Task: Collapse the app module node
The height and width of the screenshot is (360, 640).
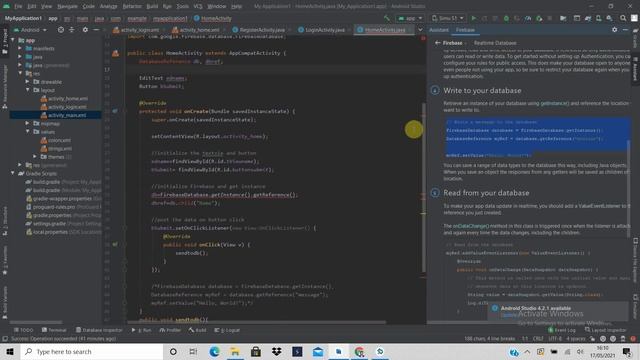Action: 13,40
